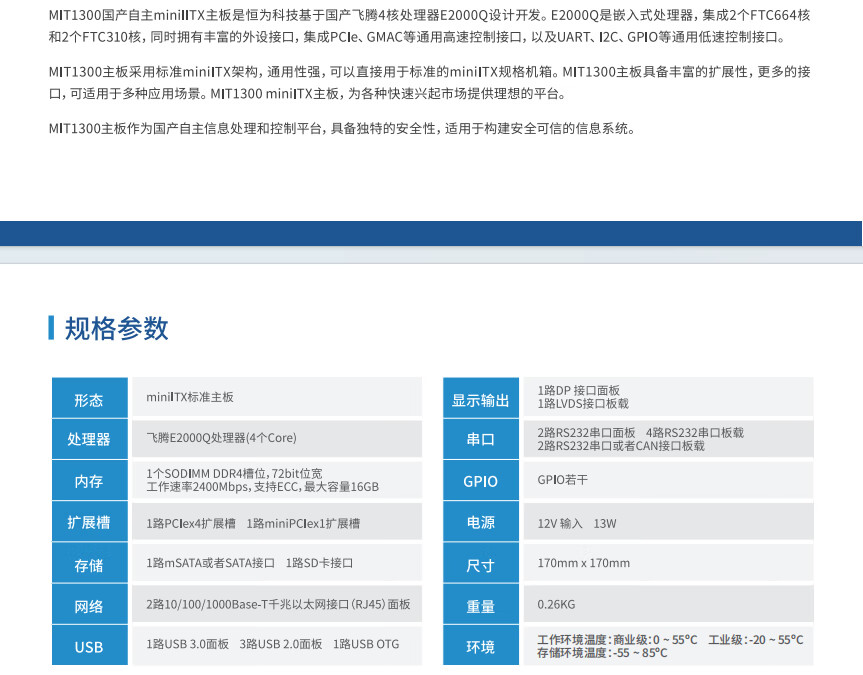Click the 规格参数 section heading
This screenshot has width=863, height=675.
116,328
